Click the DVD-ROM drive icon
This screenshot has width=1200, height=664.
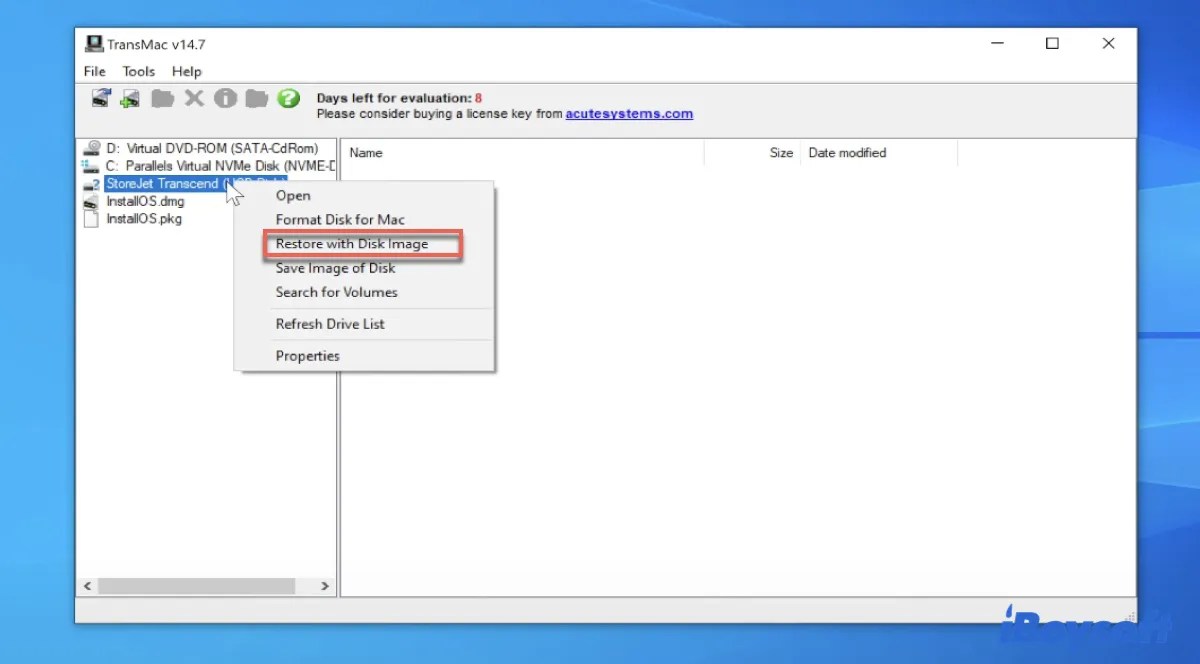pos(92,148)
